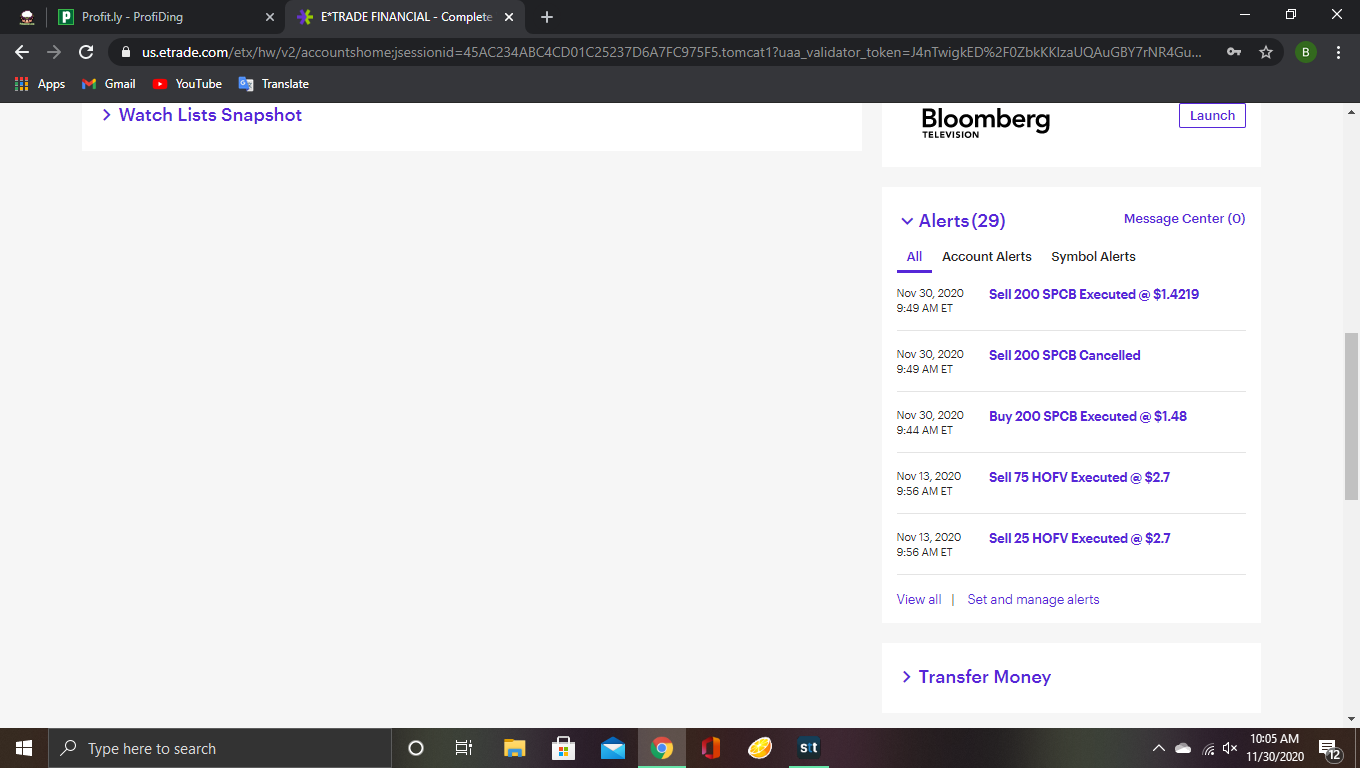Open the saved passwords key icon

1235,52
